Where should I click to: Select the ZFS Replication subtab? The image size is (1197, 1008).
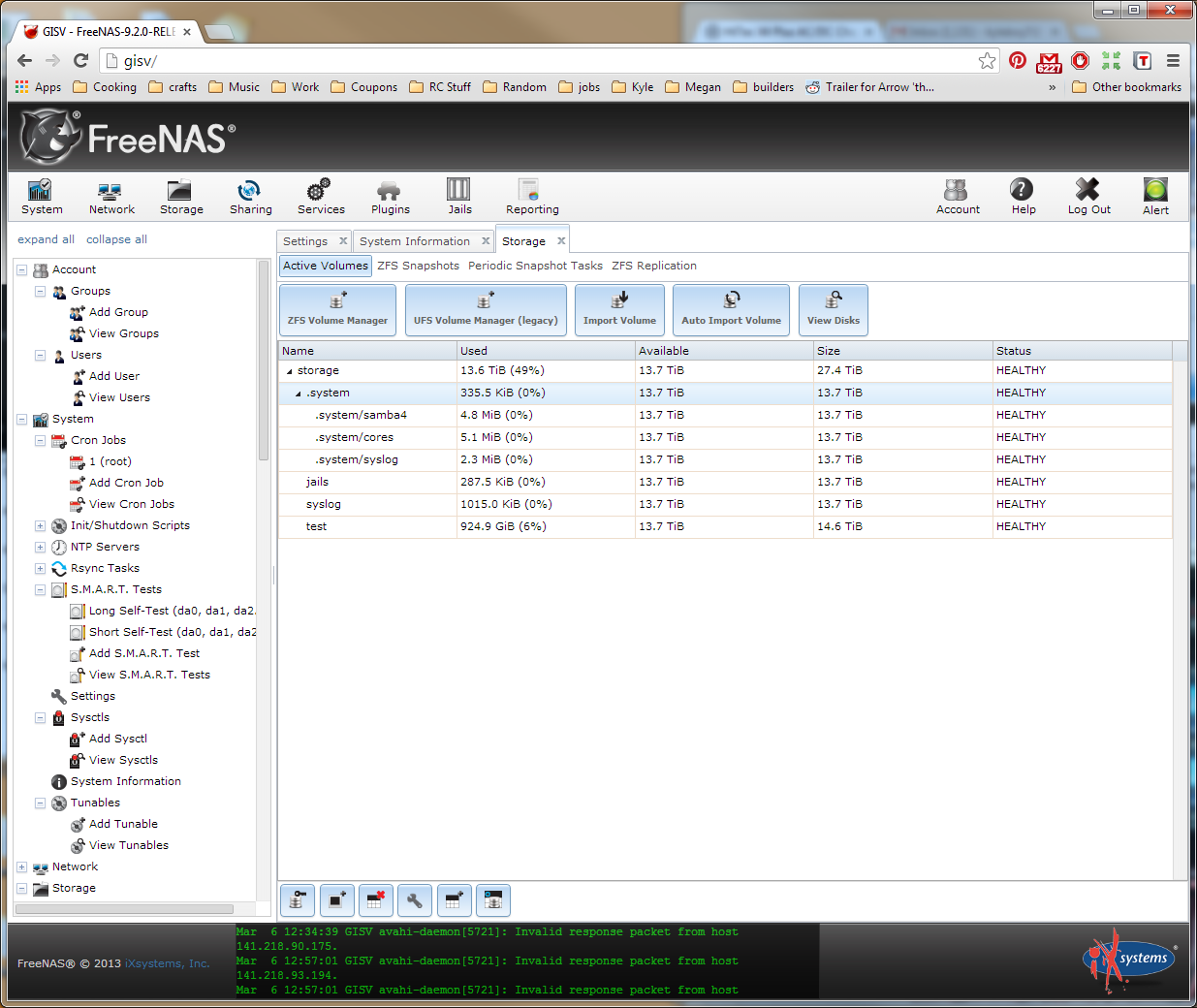point(654,266)
